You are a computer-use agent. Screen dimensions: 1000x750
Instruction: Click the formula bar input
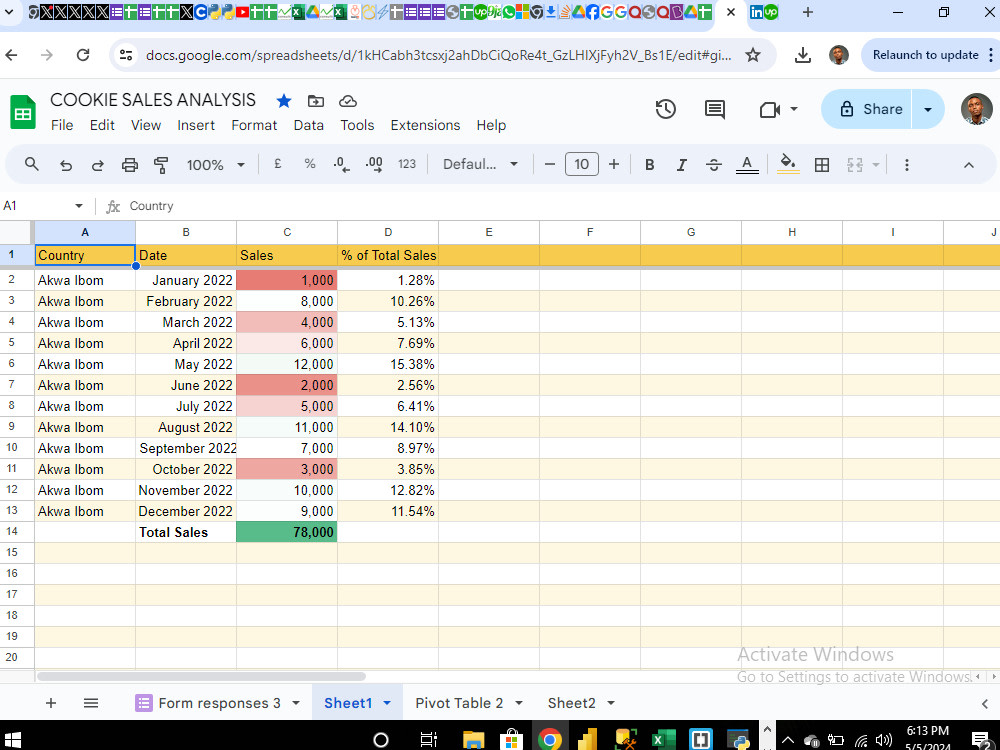pyautogui.click(x=561, y=206)
